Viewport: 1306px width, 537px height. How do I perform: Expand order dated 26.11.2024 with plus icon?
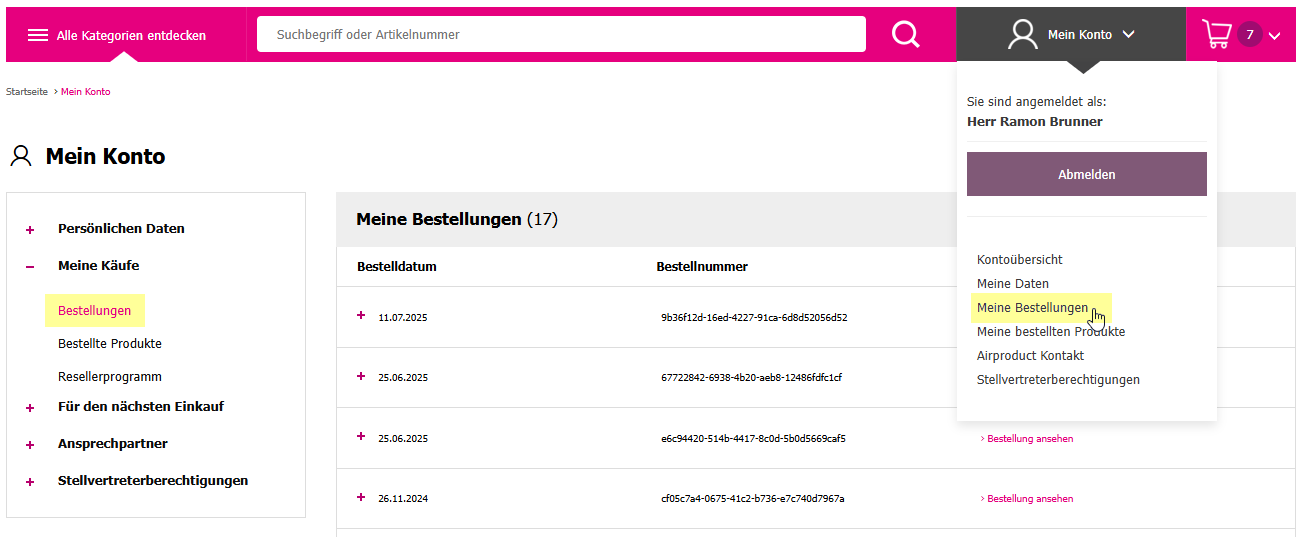(x=361, y=497)
